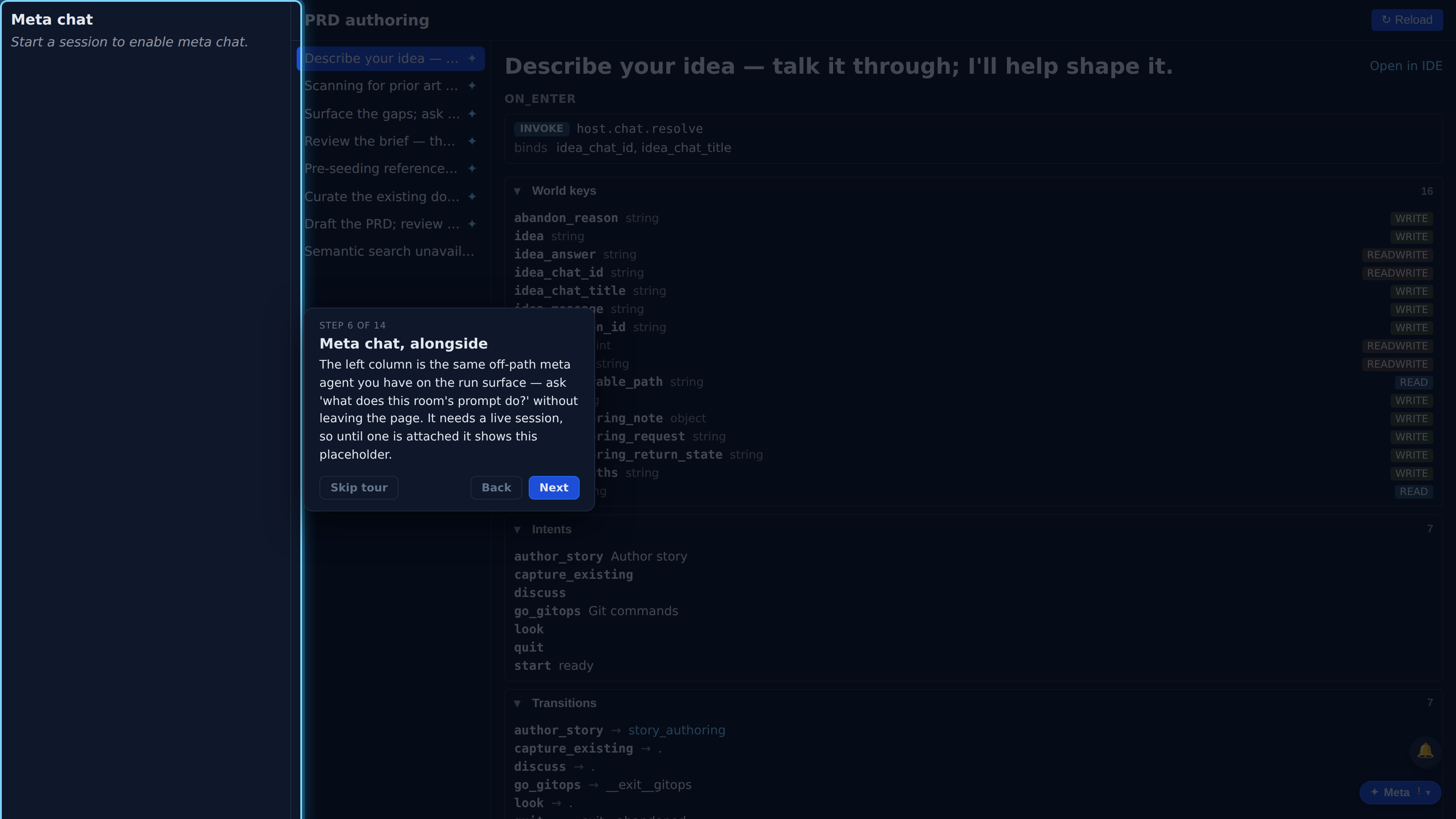Select 'Surface the gaps; ask' step
The height and width of the screenshot is (819, 1456).
[x=390, y=114]
